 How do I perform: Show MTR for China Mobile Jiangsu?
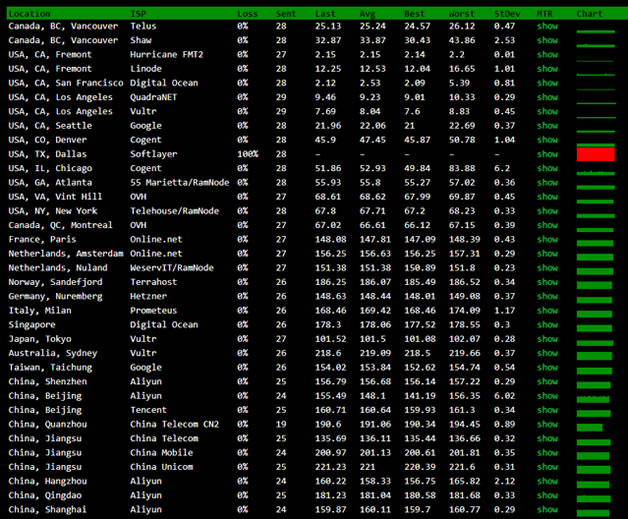coord(547,453)
